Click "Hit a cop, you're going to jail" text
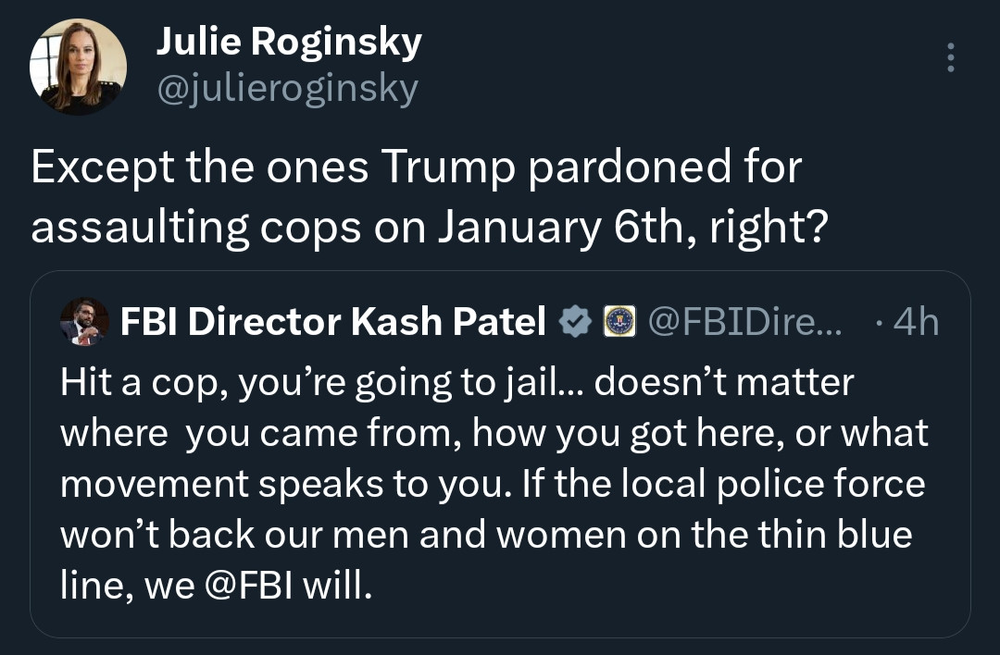Viewport: 1000px width, 655px height. [x=269, y=383]
